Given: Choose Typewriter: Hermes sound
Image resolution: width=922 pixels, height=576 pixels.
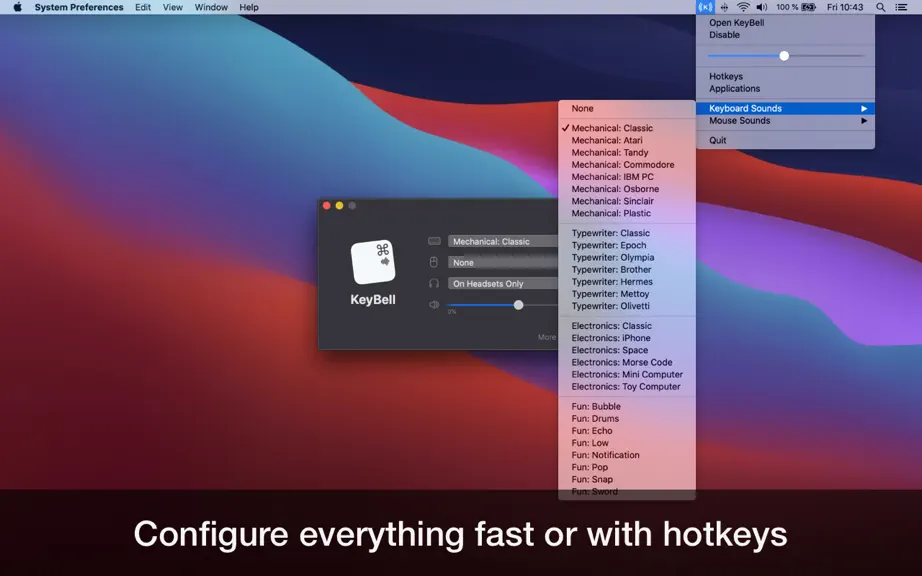Looking at the screenshot, I should click(x=627, y=282).
